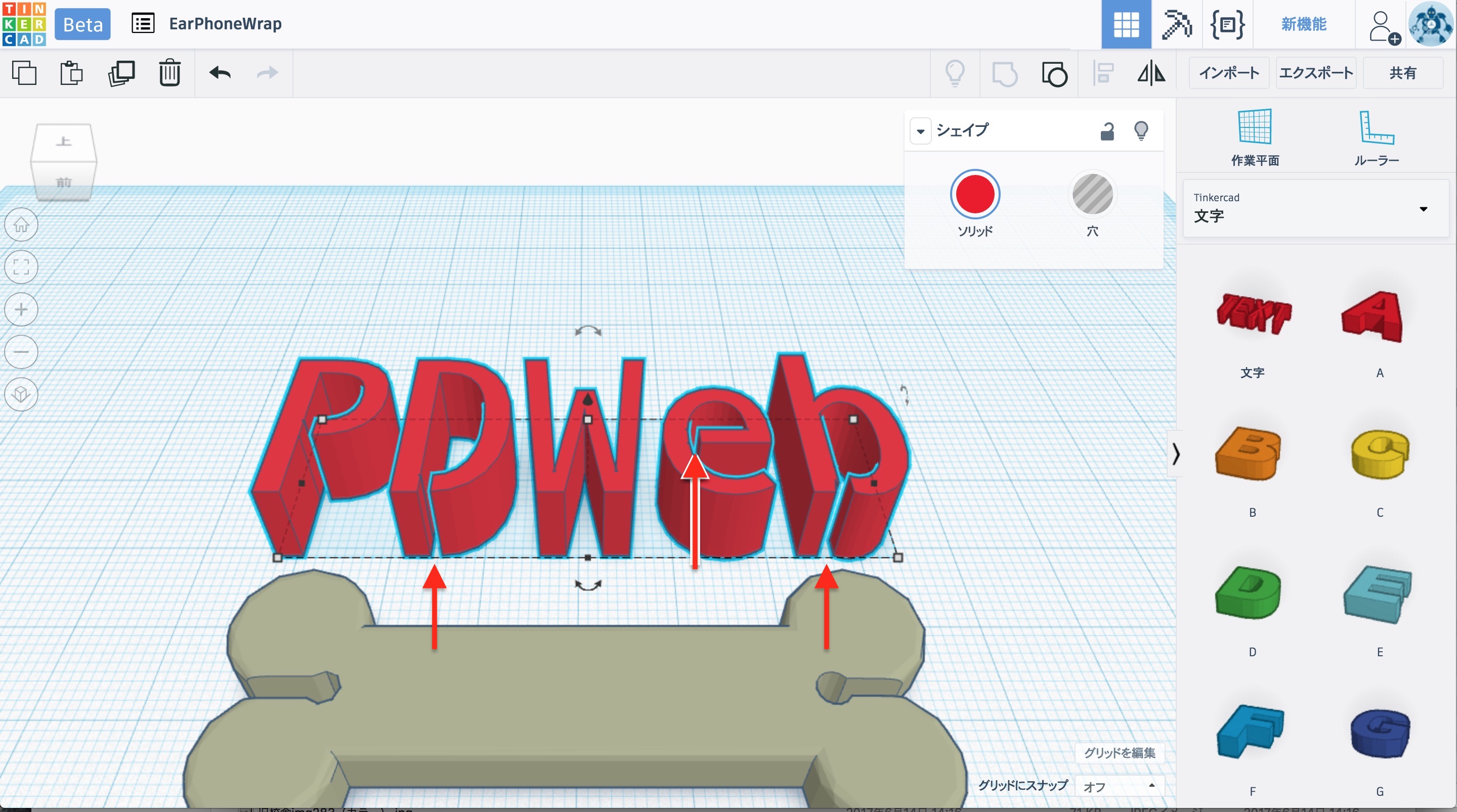Collapse the シェイプ panel arrow

920,131
